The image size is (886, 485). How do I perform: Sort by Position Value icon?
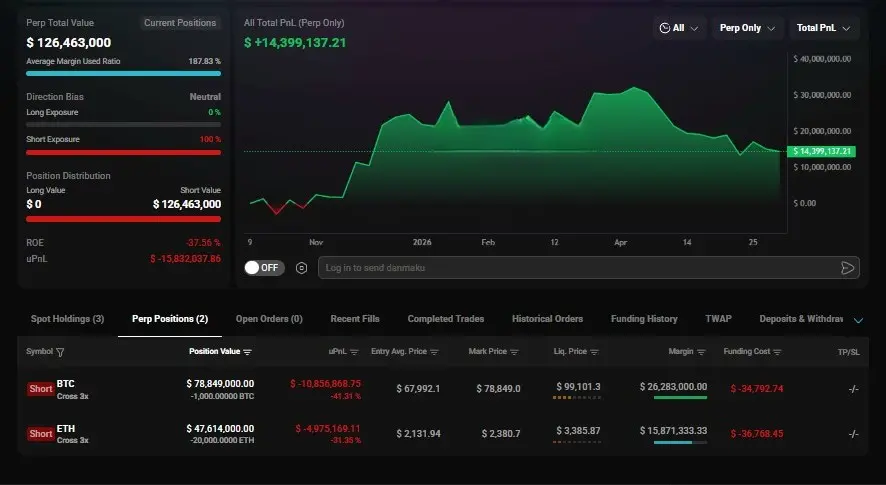coord(247,352)
